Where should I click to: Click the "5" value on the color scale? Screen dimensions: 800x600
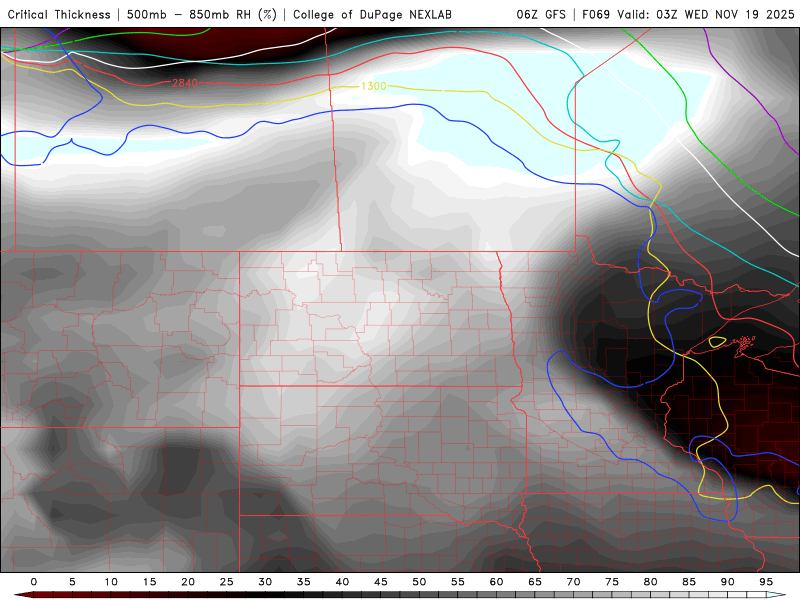(72, 582)
